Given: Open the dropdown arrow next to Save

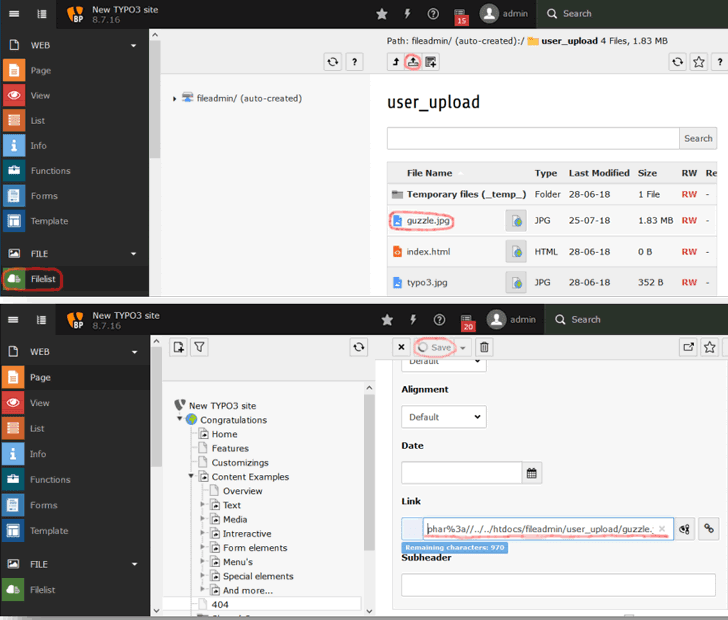Looking at the screenshot, I should (x=463, y=347).
